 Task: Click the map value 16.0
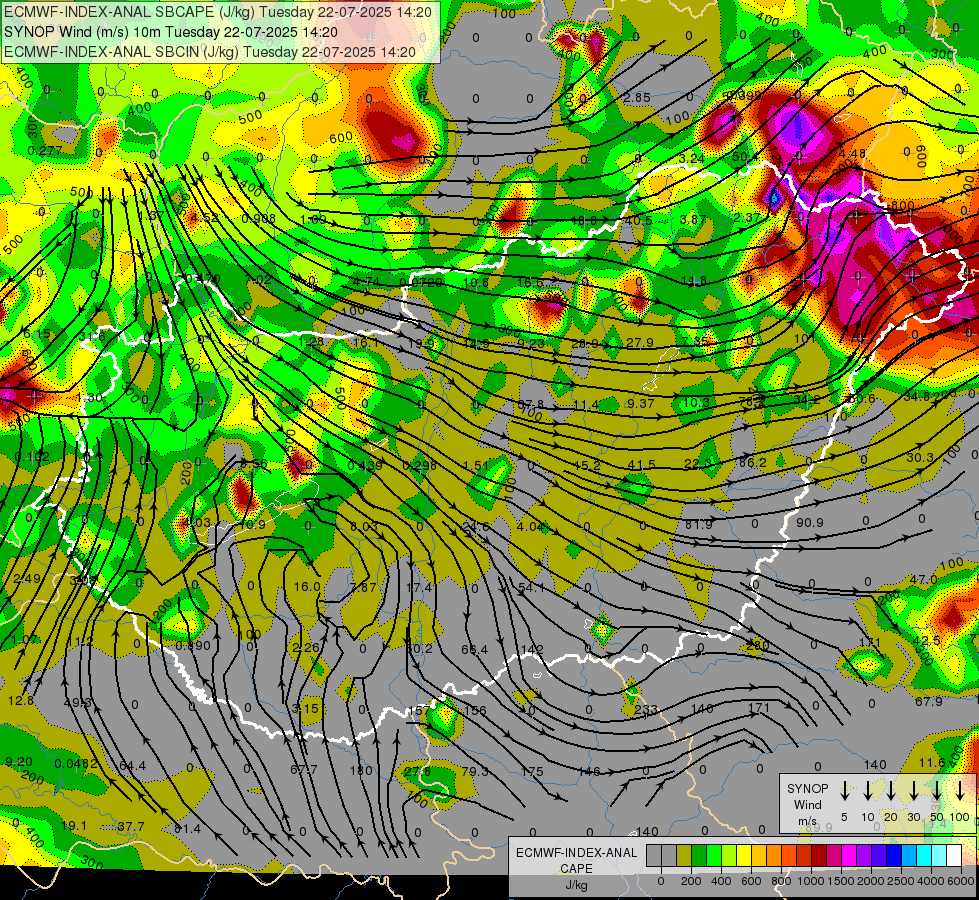click(x=307, y=586)
